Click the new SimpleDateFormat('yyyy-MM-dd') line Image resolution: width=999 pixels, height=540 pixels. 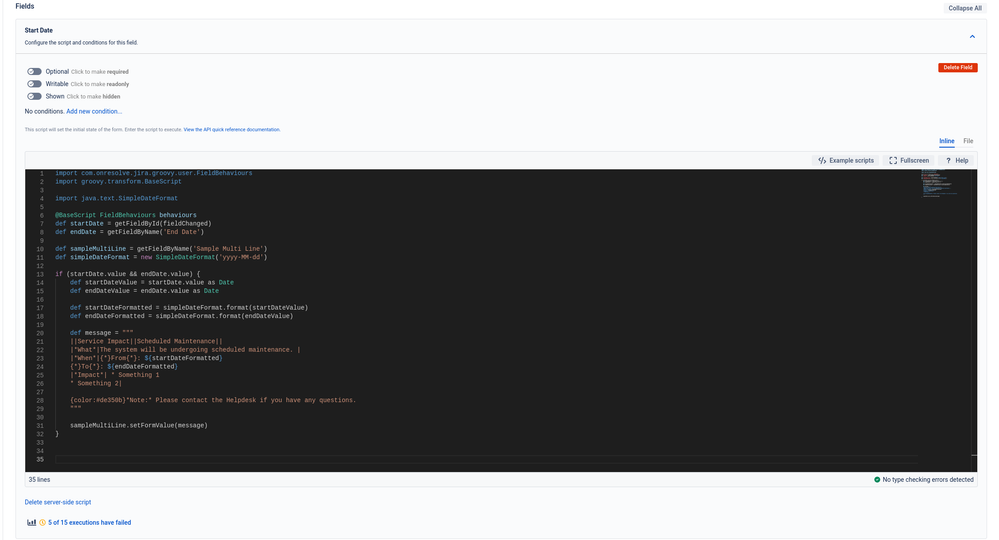click(161, 257)
